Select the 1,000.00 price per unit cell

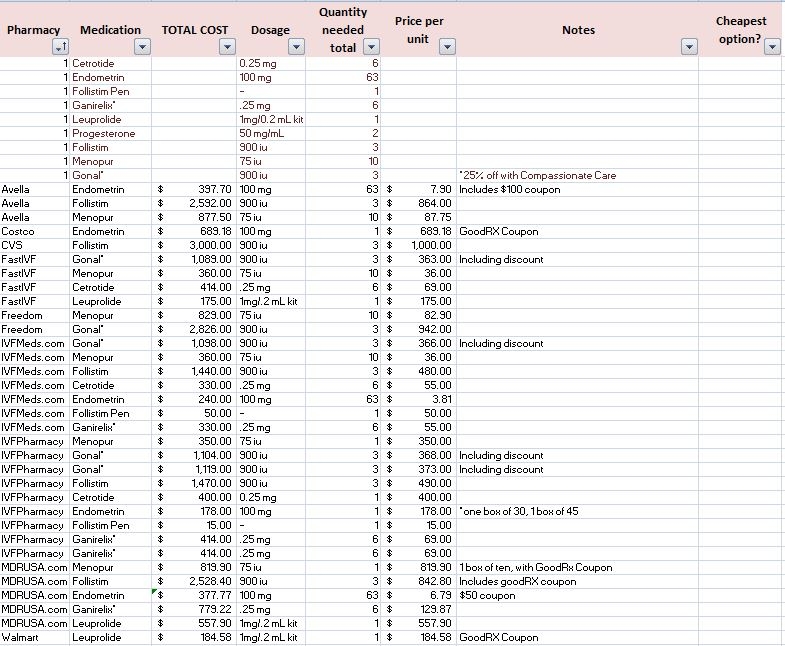click(419, 245)
